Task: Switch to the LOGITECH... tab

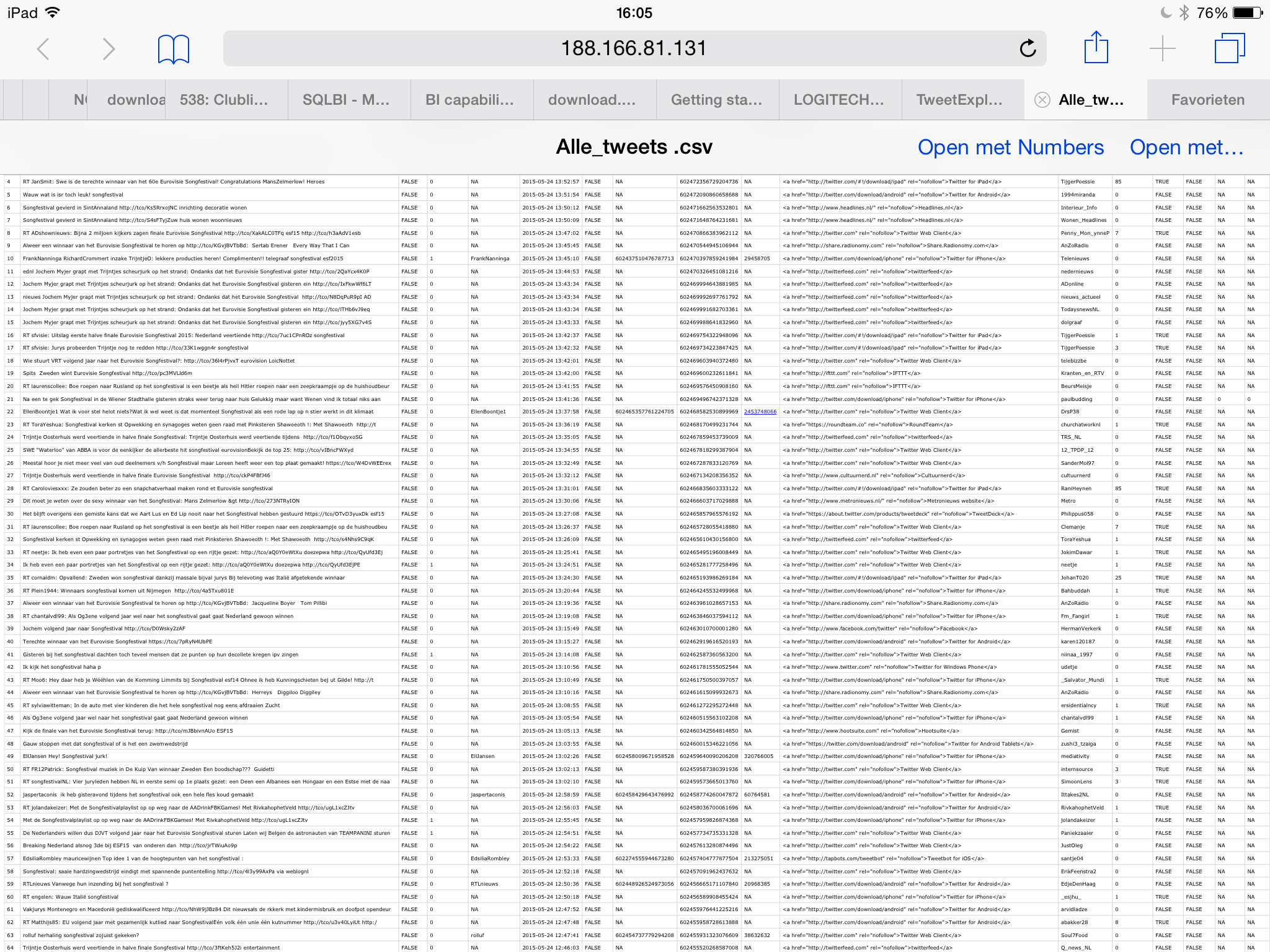Action: (x=840, y=100)
